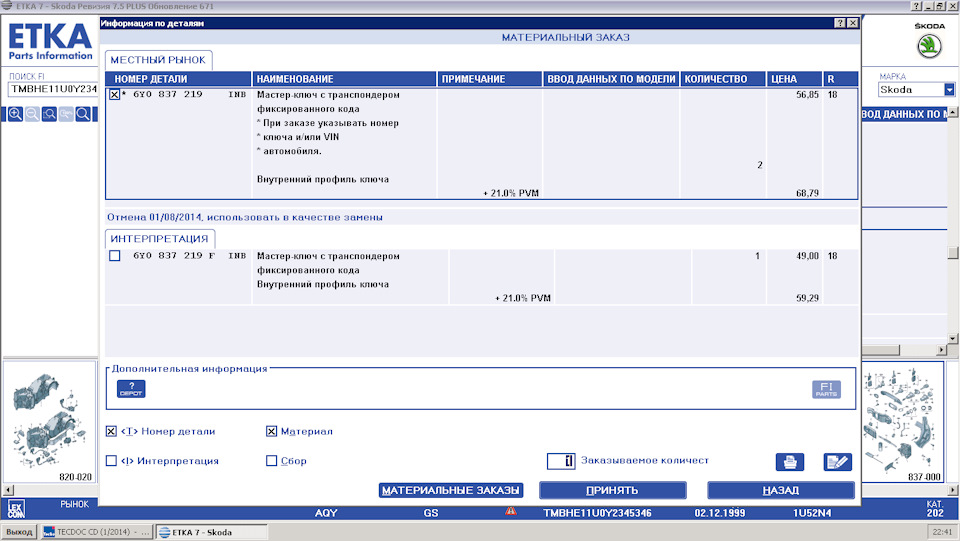960x541 pixels.
Task: Click the engine code AQY in status bar
Action: 326,513
